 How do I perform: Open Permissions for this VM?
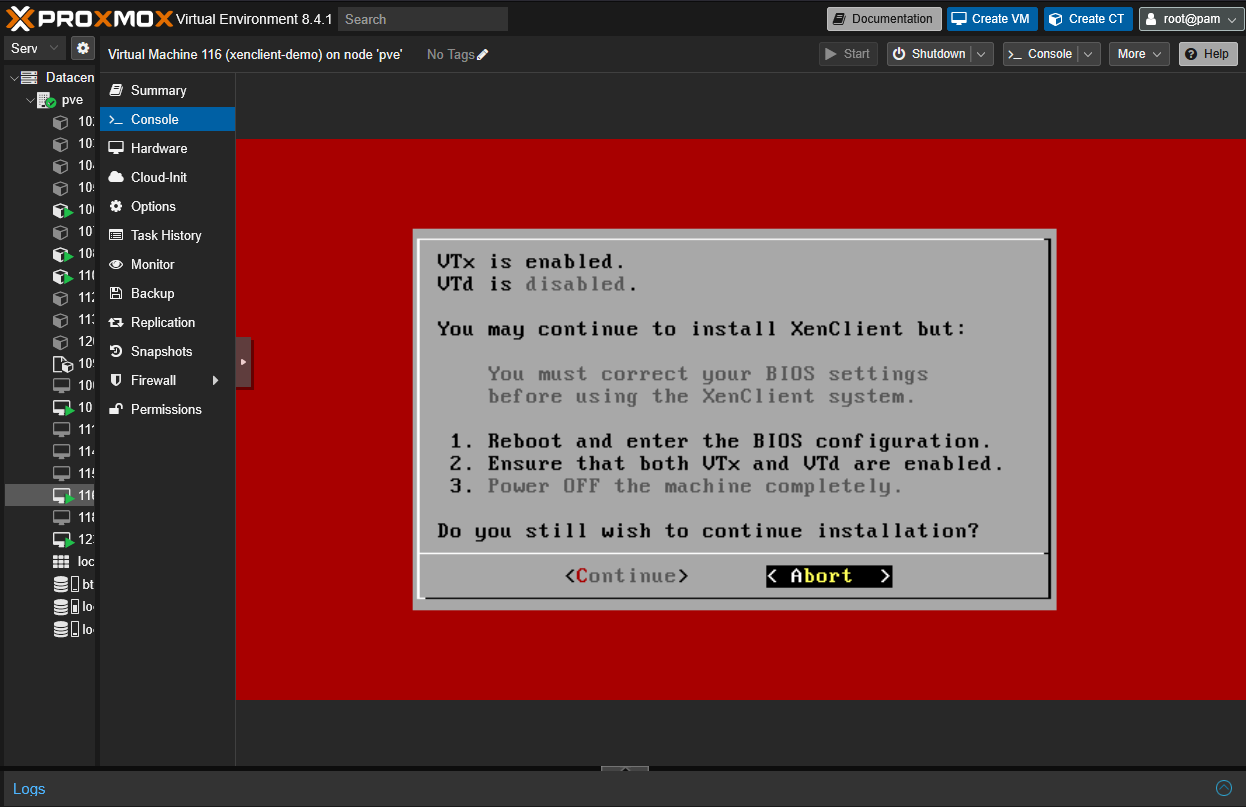[x=166, y=409]
